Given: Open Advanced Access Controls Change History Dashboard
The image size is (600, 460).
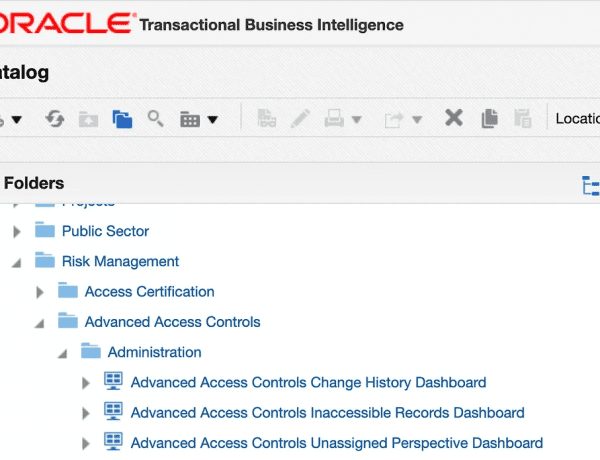Looking at the screenshot, I should (x=308, y=382).
